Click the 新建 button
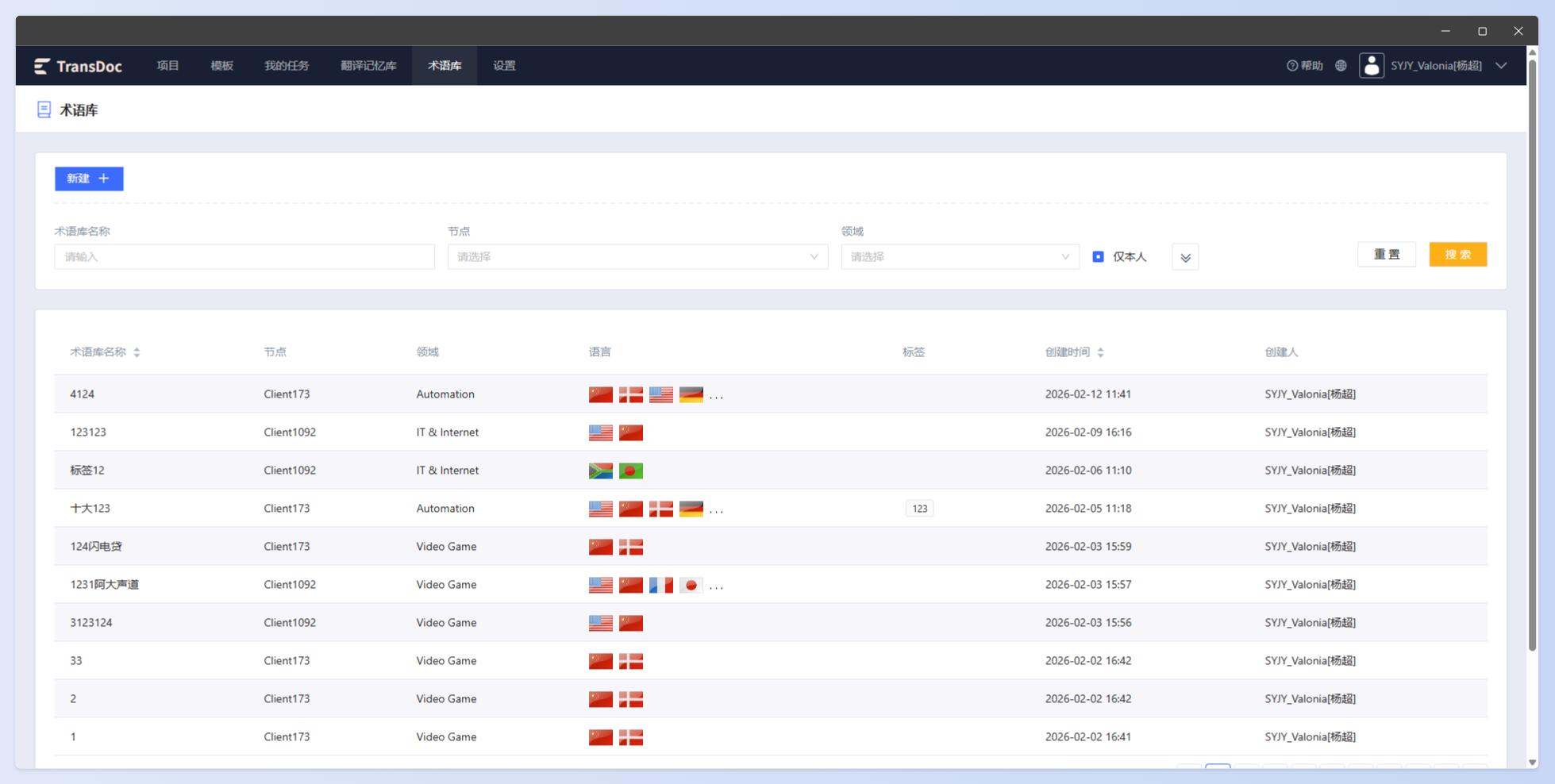 [x=89, y=179]
